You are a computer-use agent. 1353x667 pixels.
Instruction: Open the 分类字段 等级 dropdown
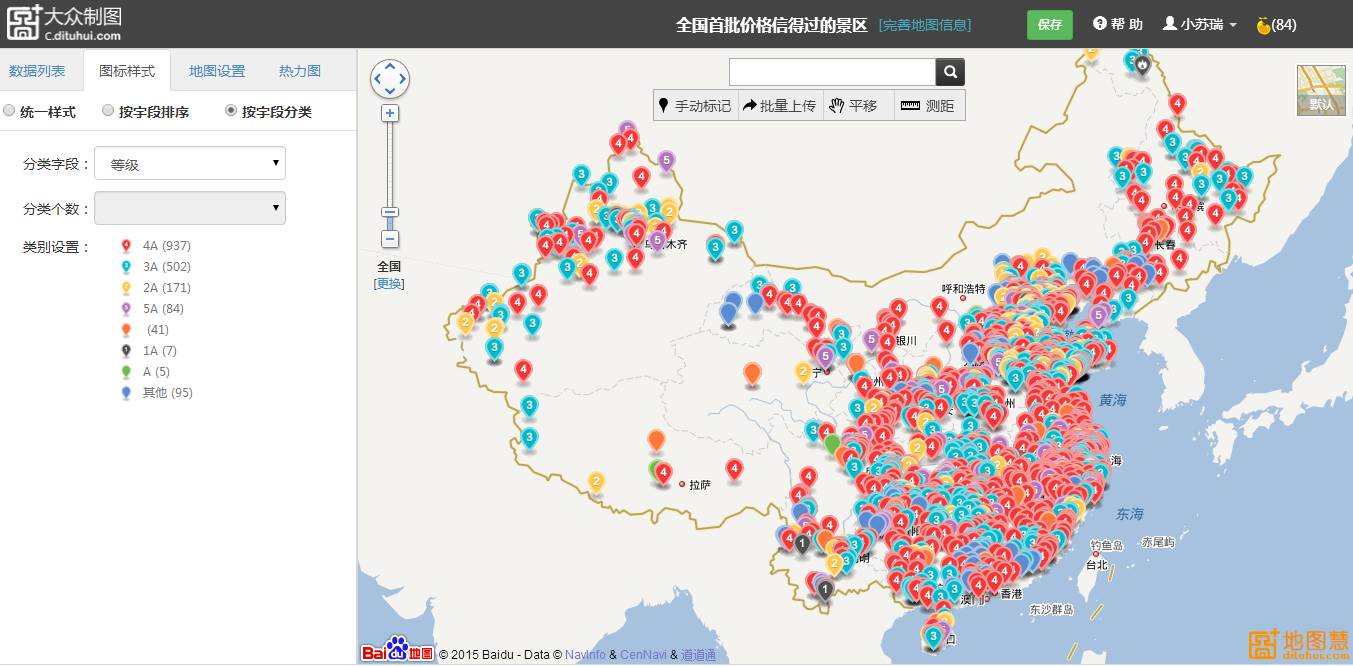[190, 164]
